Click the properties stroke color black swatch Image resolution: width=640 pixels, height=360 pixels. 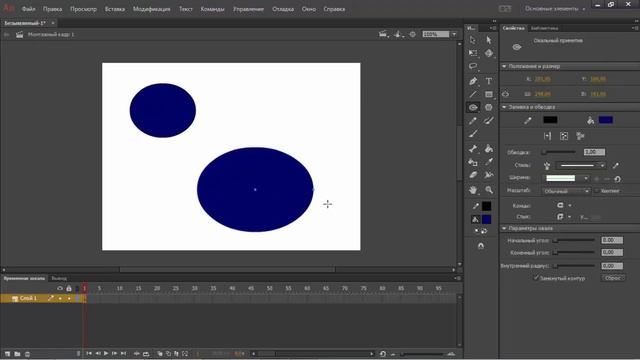pos(550,120)
